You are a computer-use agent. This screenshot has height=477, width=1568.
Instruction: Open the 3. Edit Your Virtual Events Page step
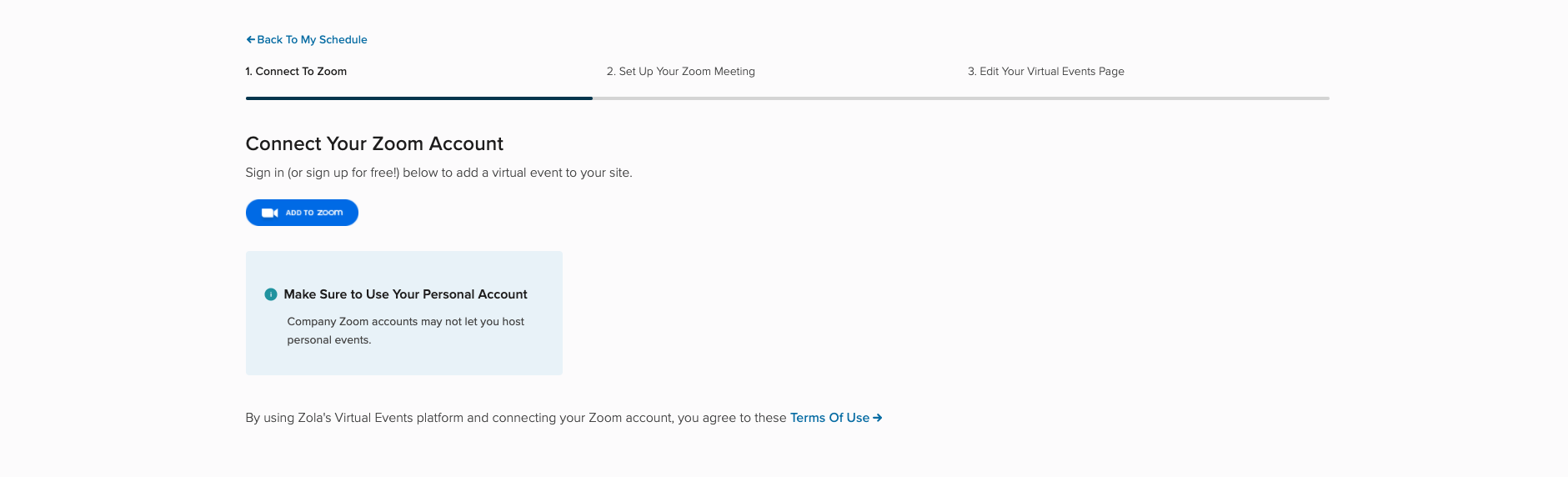tap(1046, 72)
